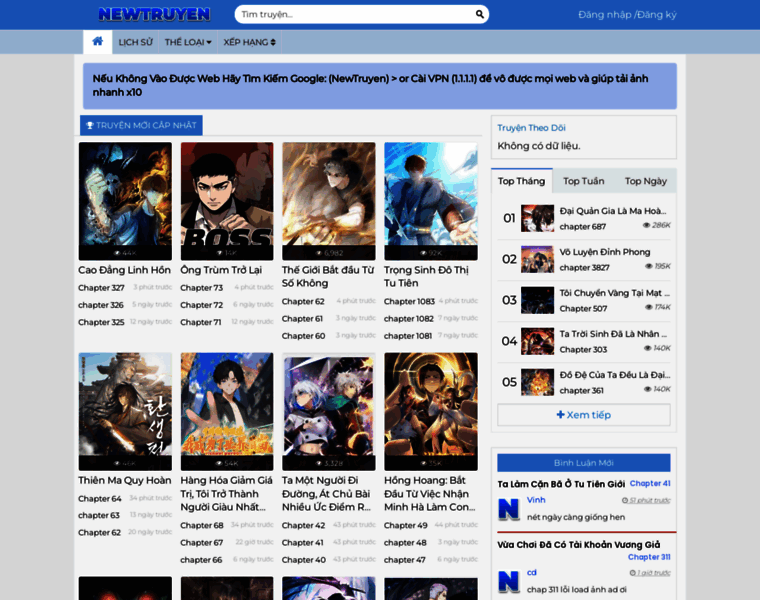Click rank 04 Ta Trời Sinh thumbnail
Screen dimensions: 760x600
pos(538,341)
